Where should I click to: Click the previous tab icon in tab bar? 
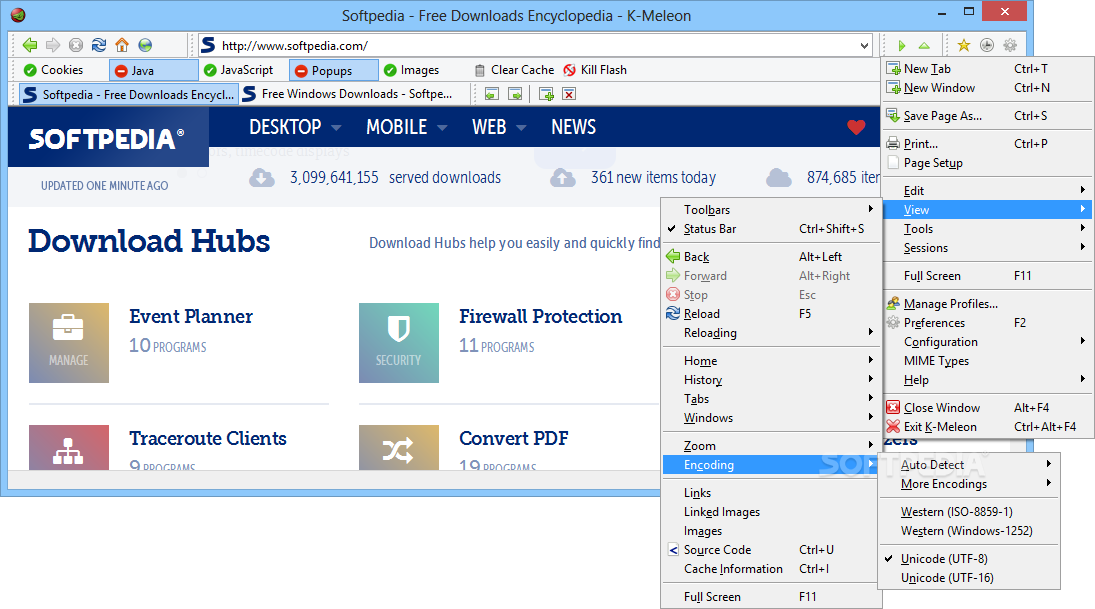[x=492, y=94]
